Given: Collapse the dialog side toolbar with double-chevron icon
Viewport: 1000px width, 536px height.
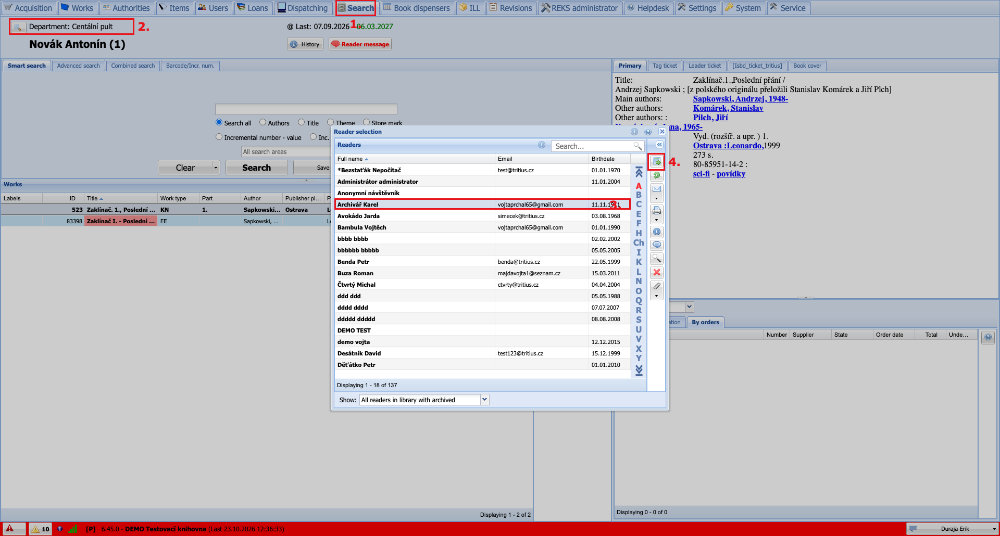Looking at the screenshot, I should click(x=660, y=145).
